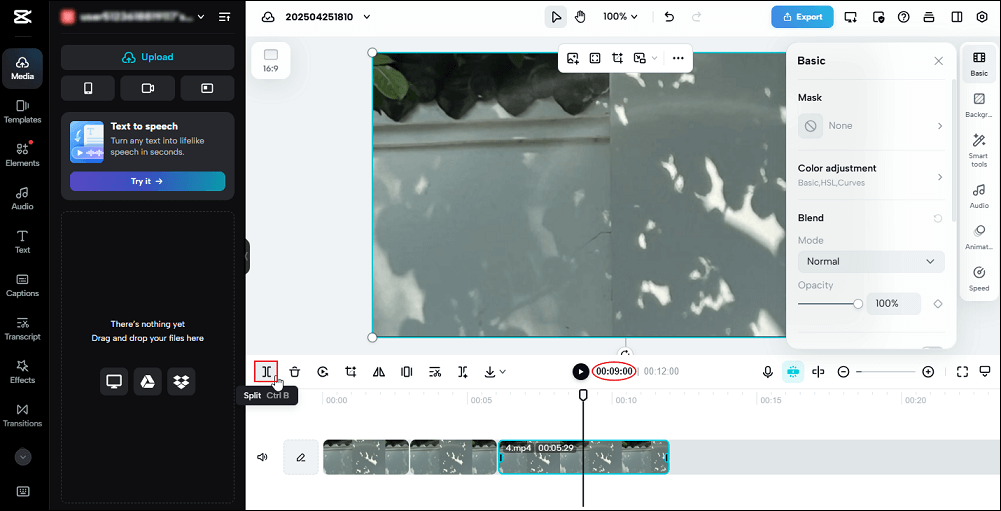The height and width of the screenshot is (511, 1001).
Task: Record a voiceover with microphone
Action: tap(768, 372)
